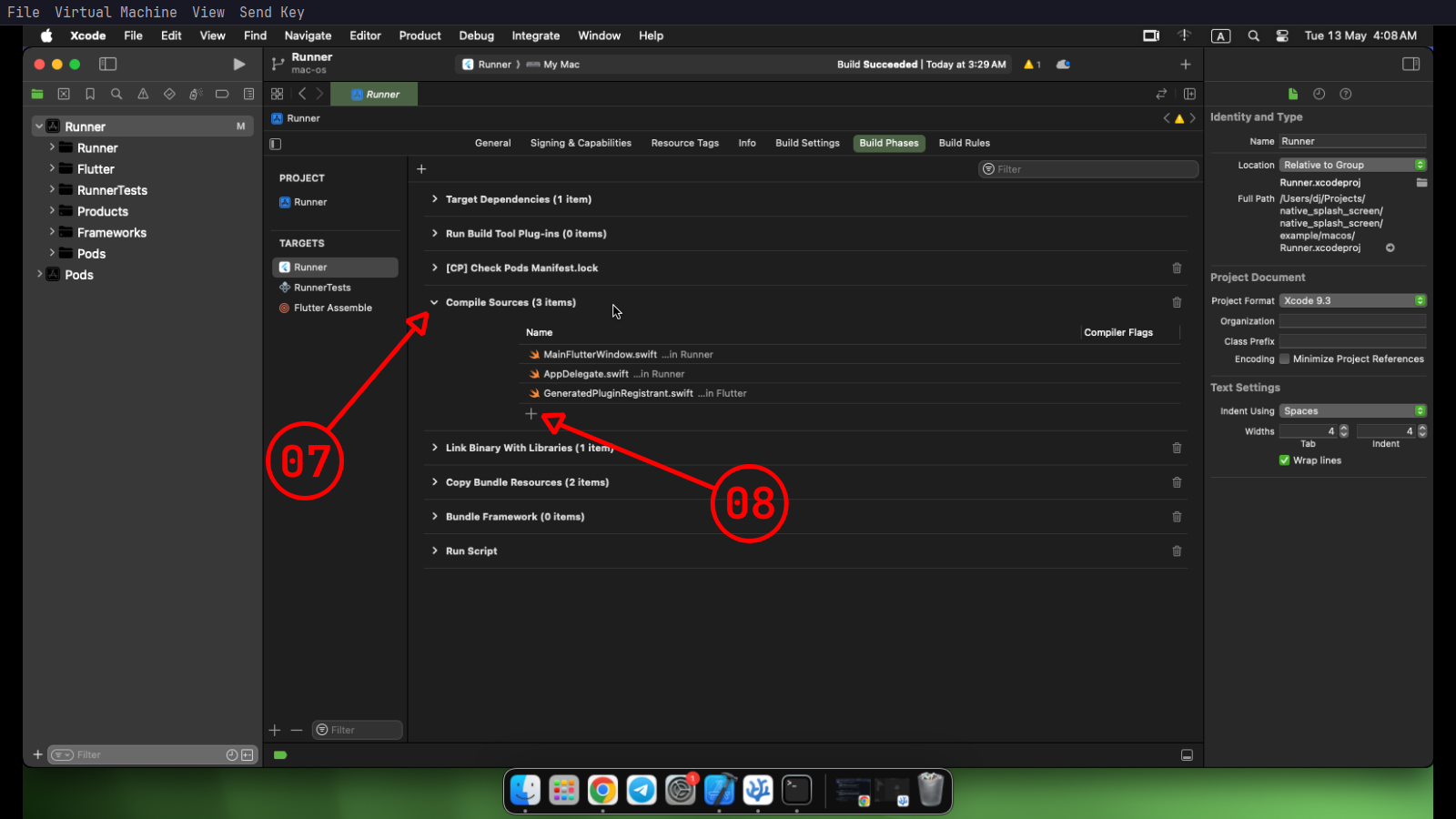The height and width of the screenshot is (819, 1456).
Task: Run the project with the play button
Action: (x=238, y=65)
